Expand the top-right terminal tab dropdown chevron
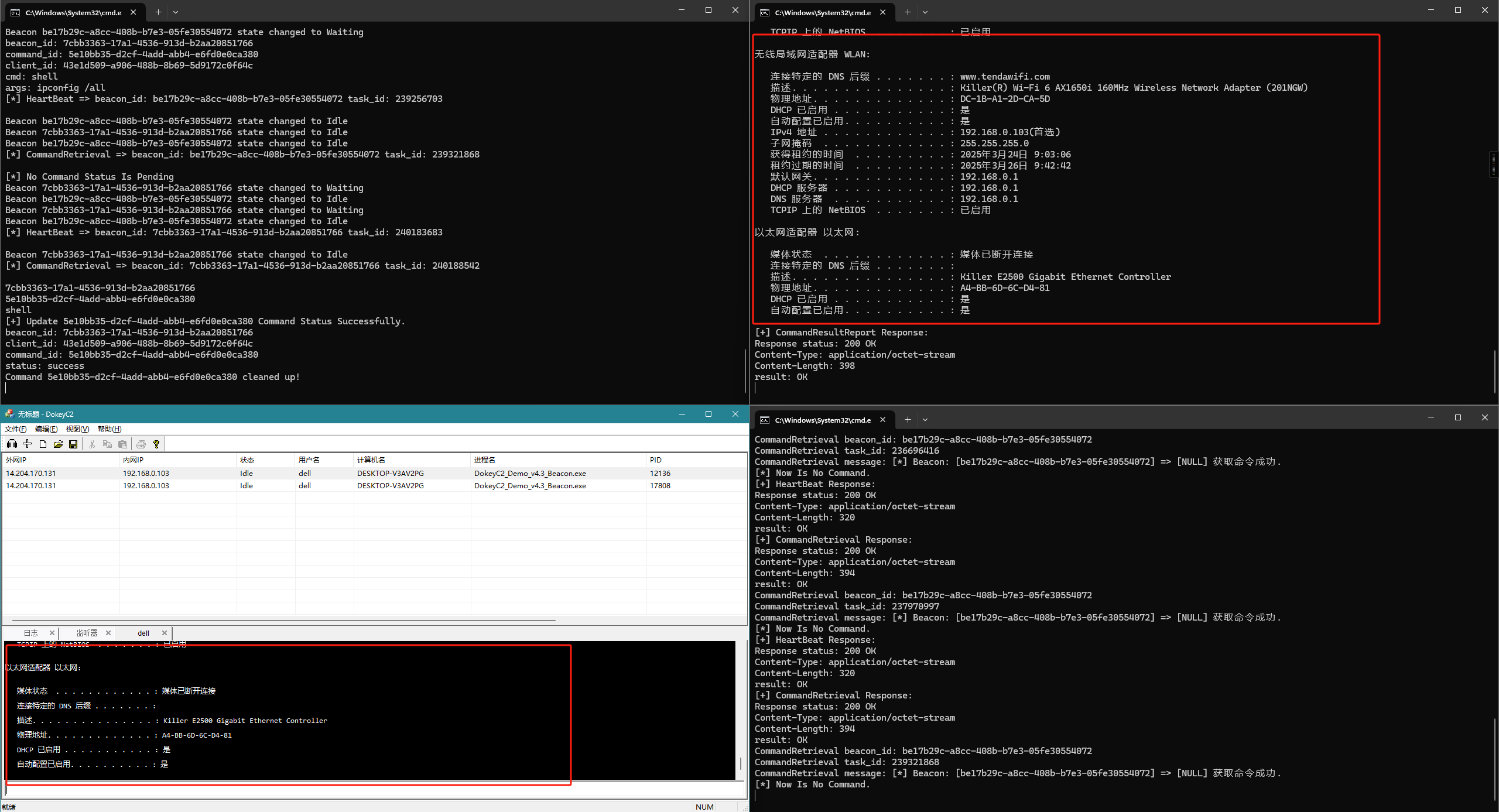Viewport: 1499px width, 812px height. coord(925,12)
